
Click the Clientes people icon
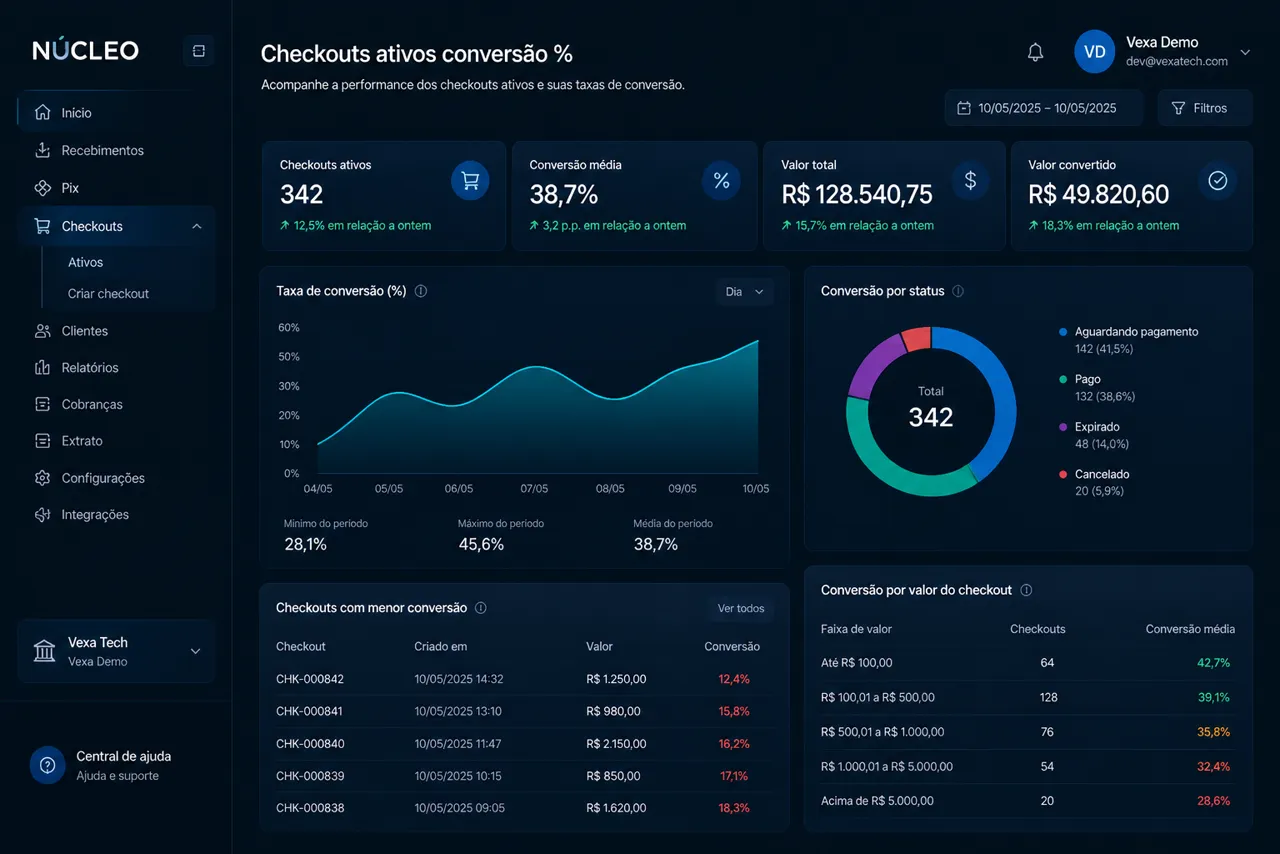[x=42, y=331]
